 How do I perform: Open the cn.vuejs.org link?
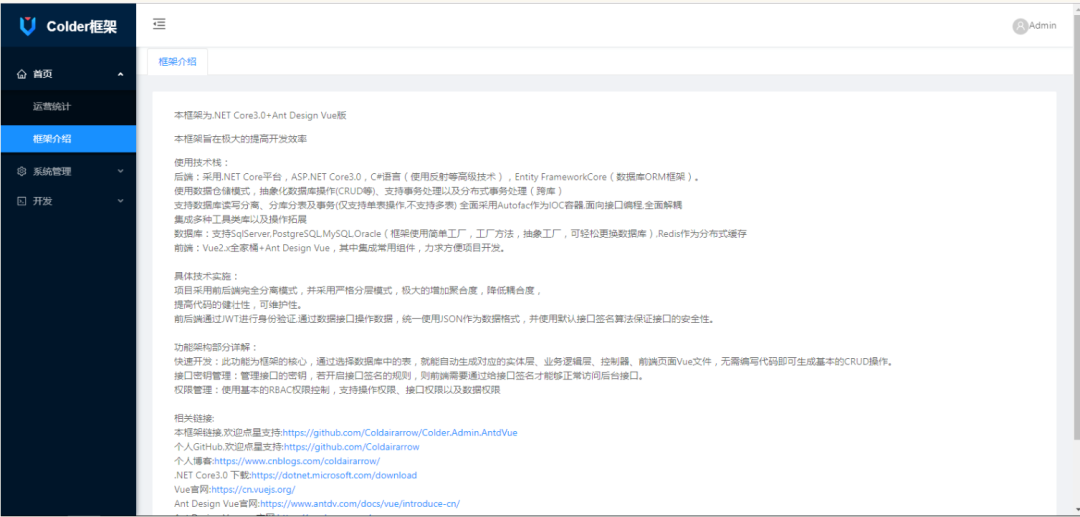[253, 489]
